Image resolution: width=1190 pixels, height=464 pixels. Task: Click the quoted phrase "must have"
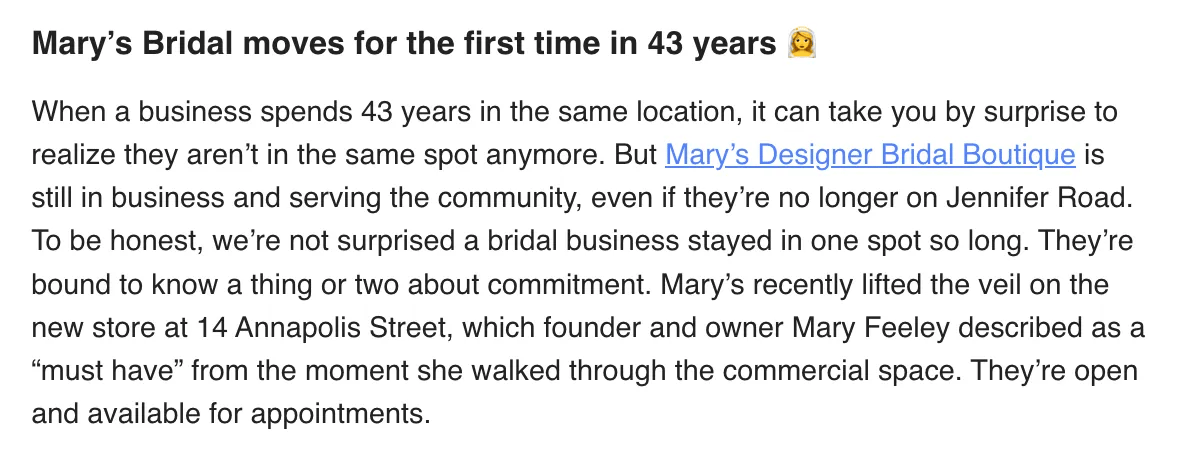[111, 371]
